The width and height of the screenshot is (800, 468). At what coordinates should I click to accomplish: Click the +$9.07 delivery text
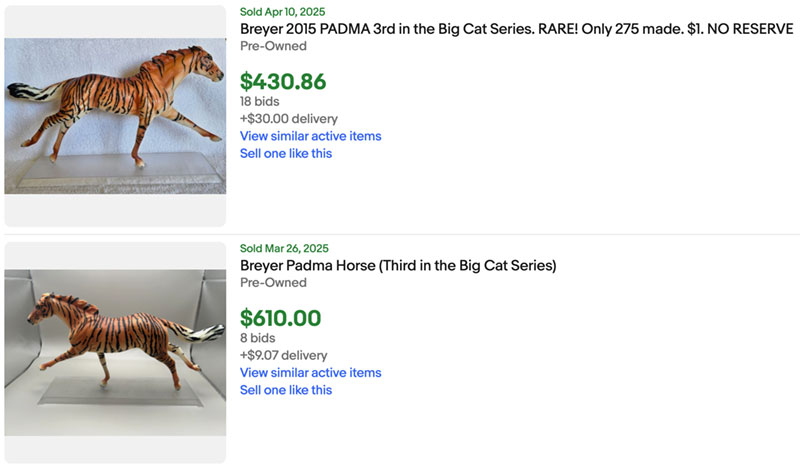pyautogui.click(x=285, y=355)
